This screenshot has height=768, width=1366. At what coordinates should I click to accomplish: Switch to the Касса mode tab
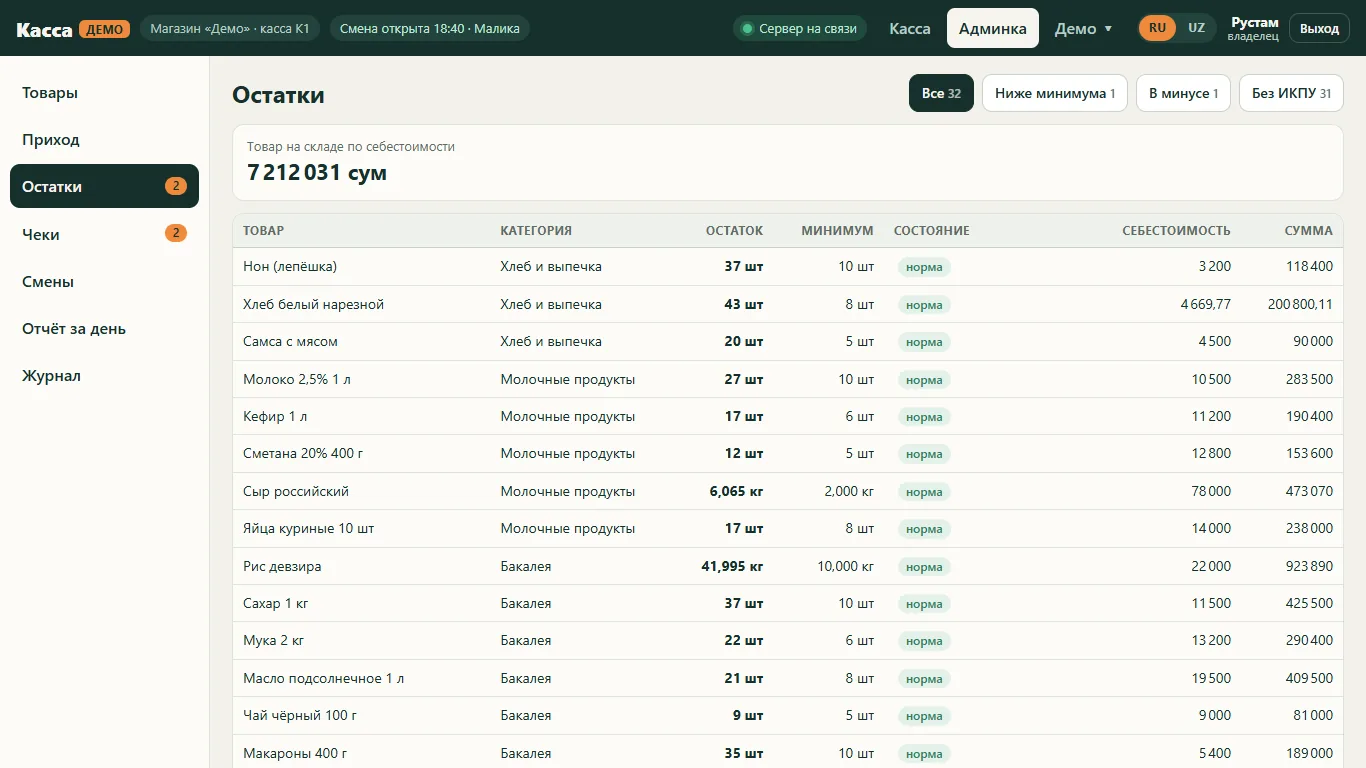pos(910,29)
